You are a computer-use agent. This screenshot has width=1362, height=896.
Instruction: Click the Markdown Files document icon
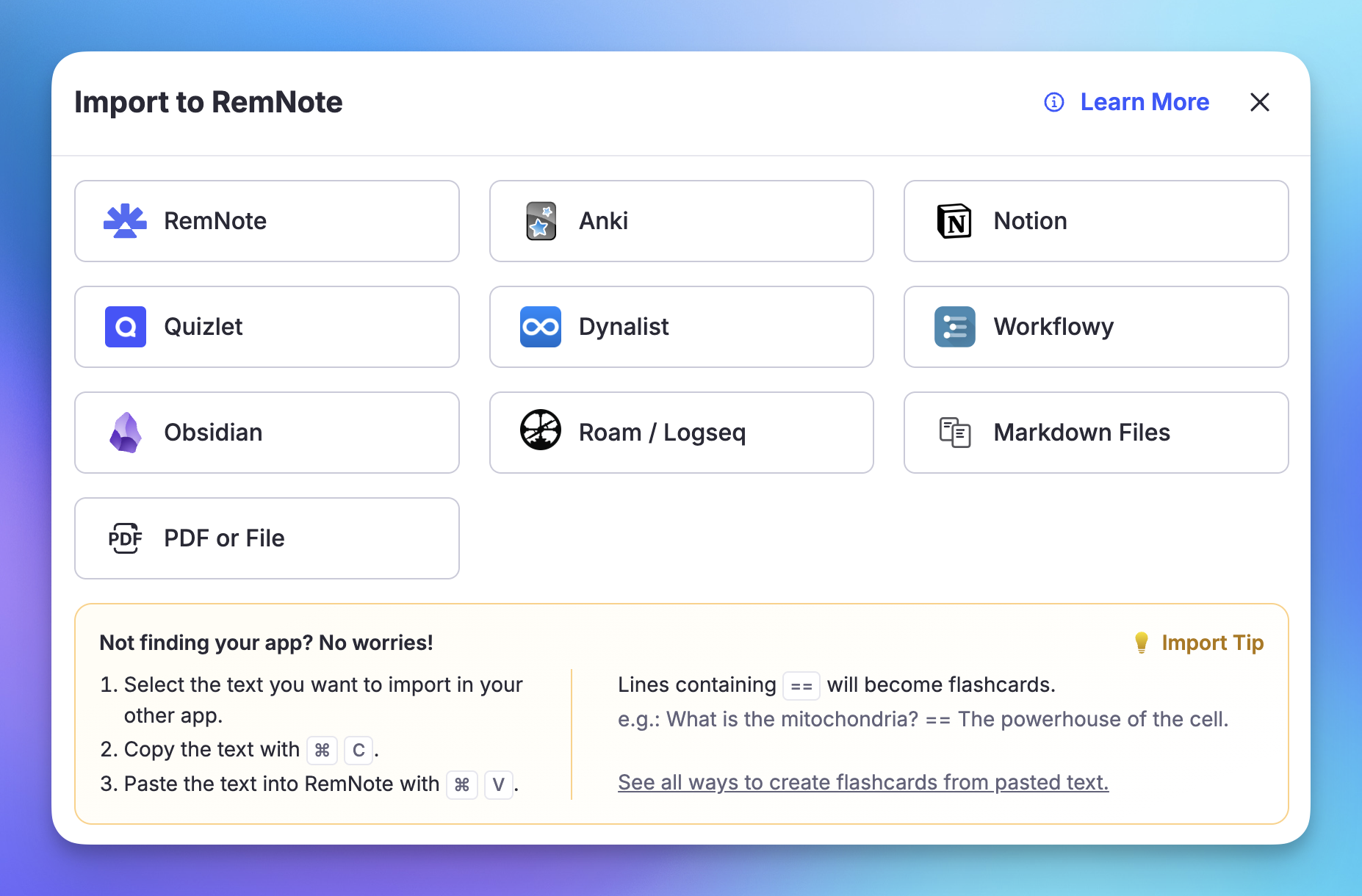[x=954, y=433]
